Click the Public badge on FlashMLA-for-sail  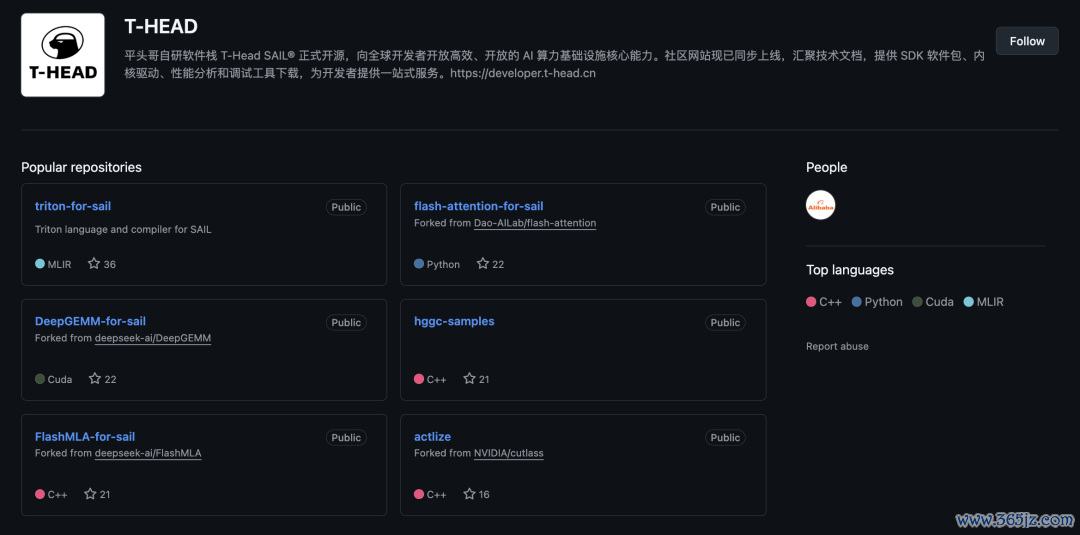click(x=346, y=437)
